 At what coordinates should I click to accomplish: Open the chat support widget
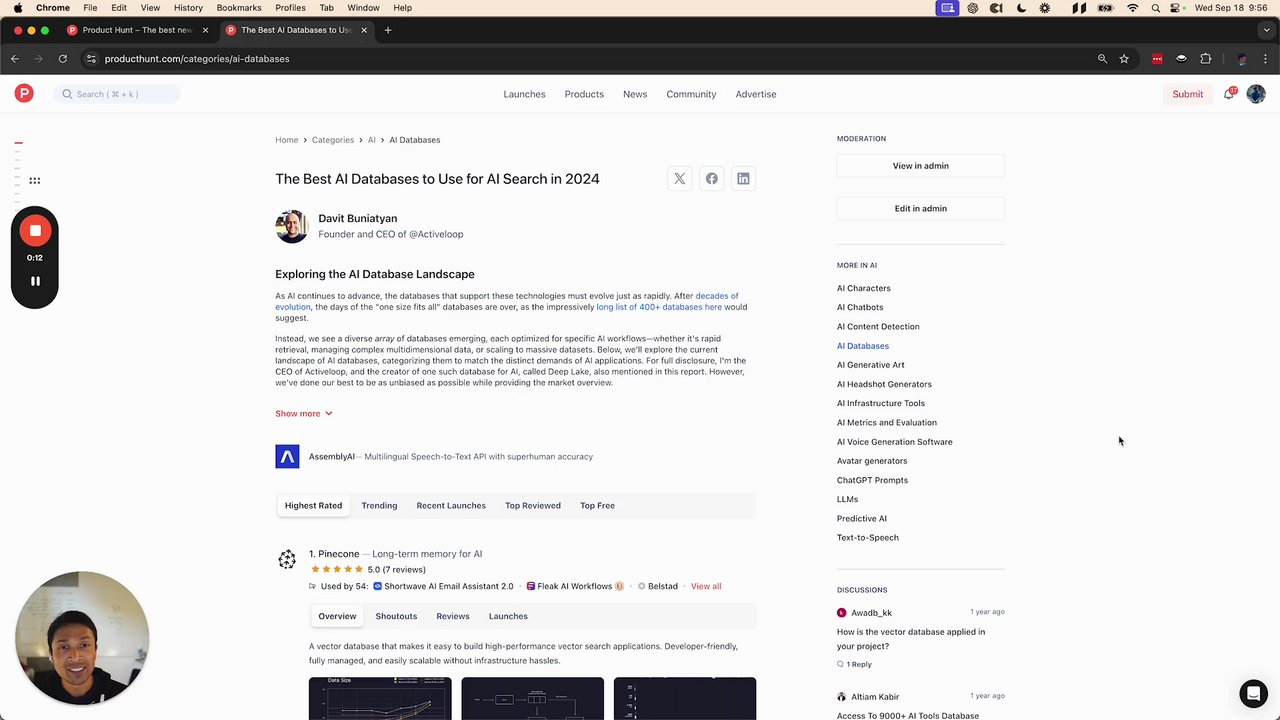(1253, 693)
